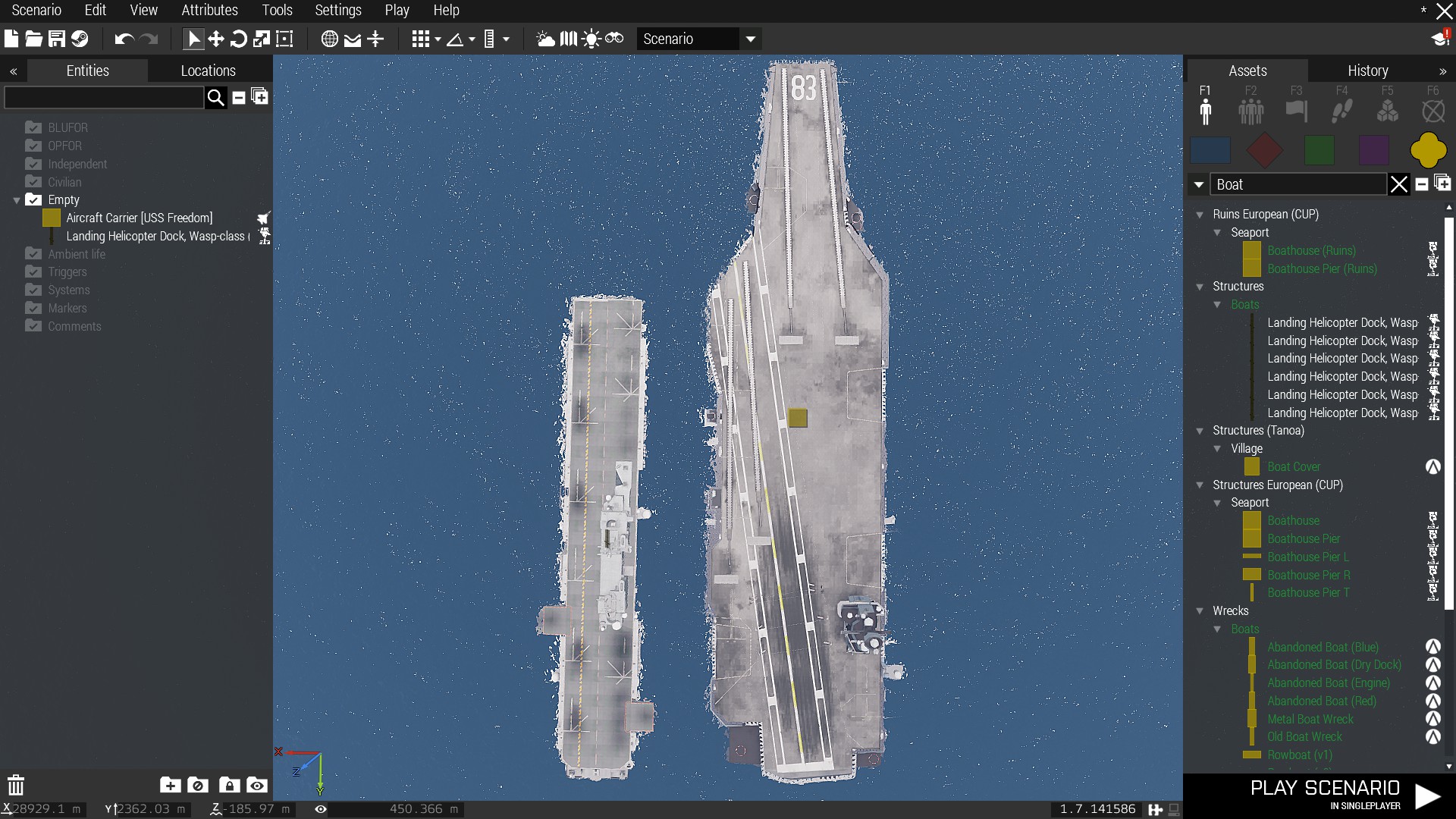Toggle layer visibility eye folder
1456x819 pixels.
tap(257, 786)
